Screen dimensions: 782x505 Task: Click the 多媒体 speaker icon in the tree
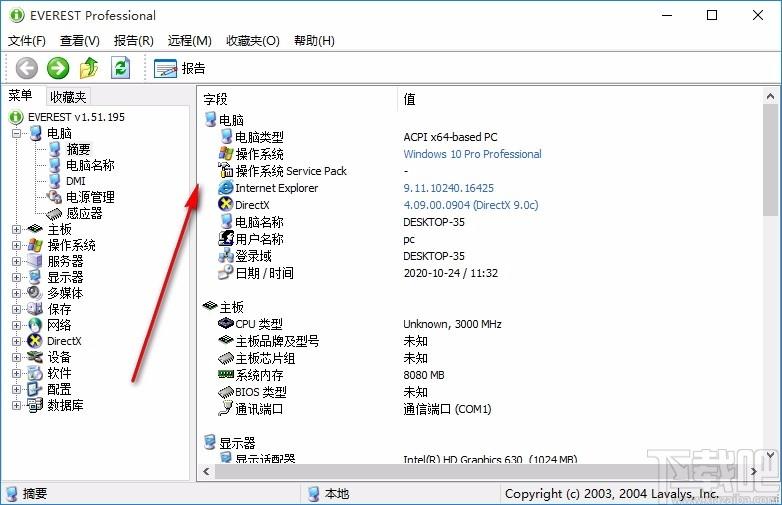coord(35,293)
